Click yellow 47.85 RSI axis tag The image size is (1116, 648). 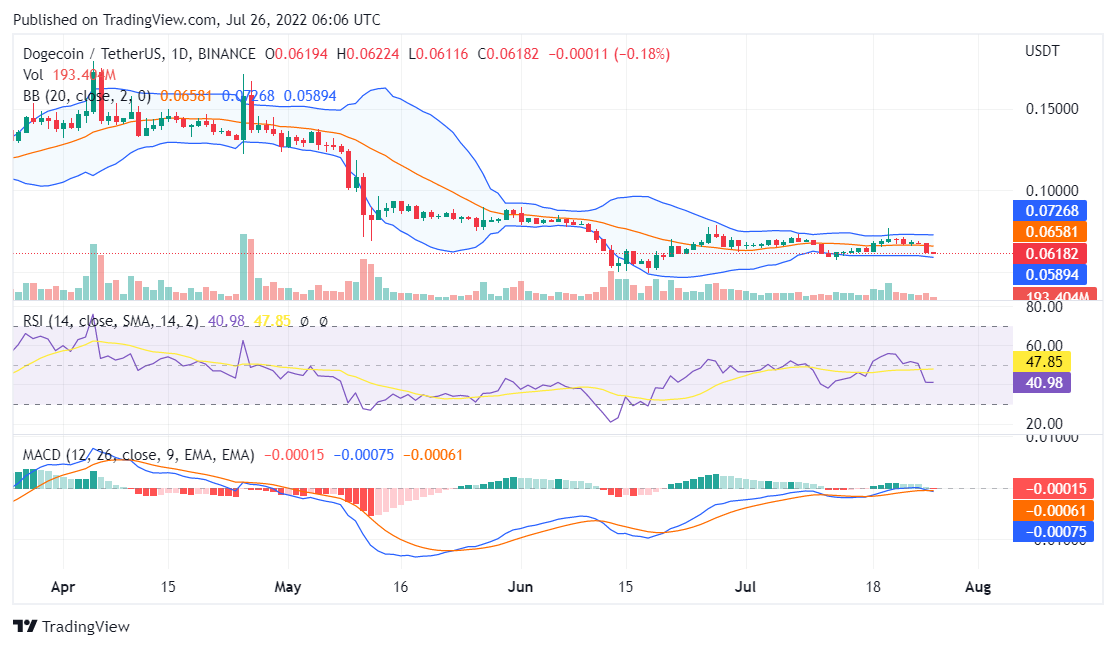click(x=1043, y=361)
